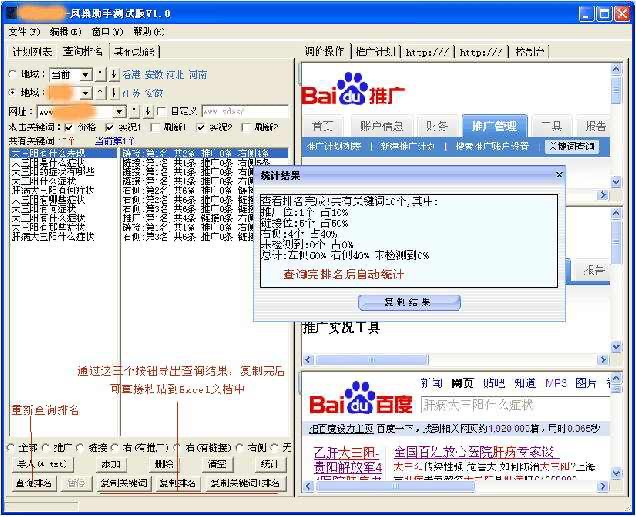This screenshot has width=636, height=517.
Task: Enable the 刷新1 checkbox
Action: tap(155, 127)
